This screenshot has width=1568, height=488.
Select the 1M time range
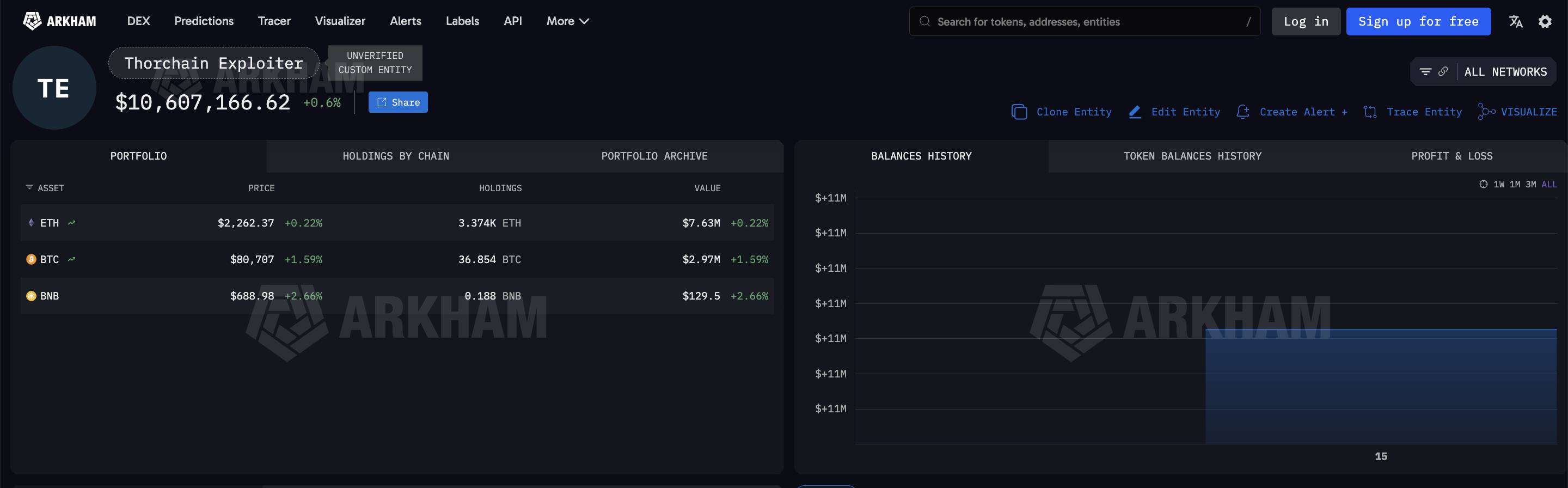(x=1515, y=185)
